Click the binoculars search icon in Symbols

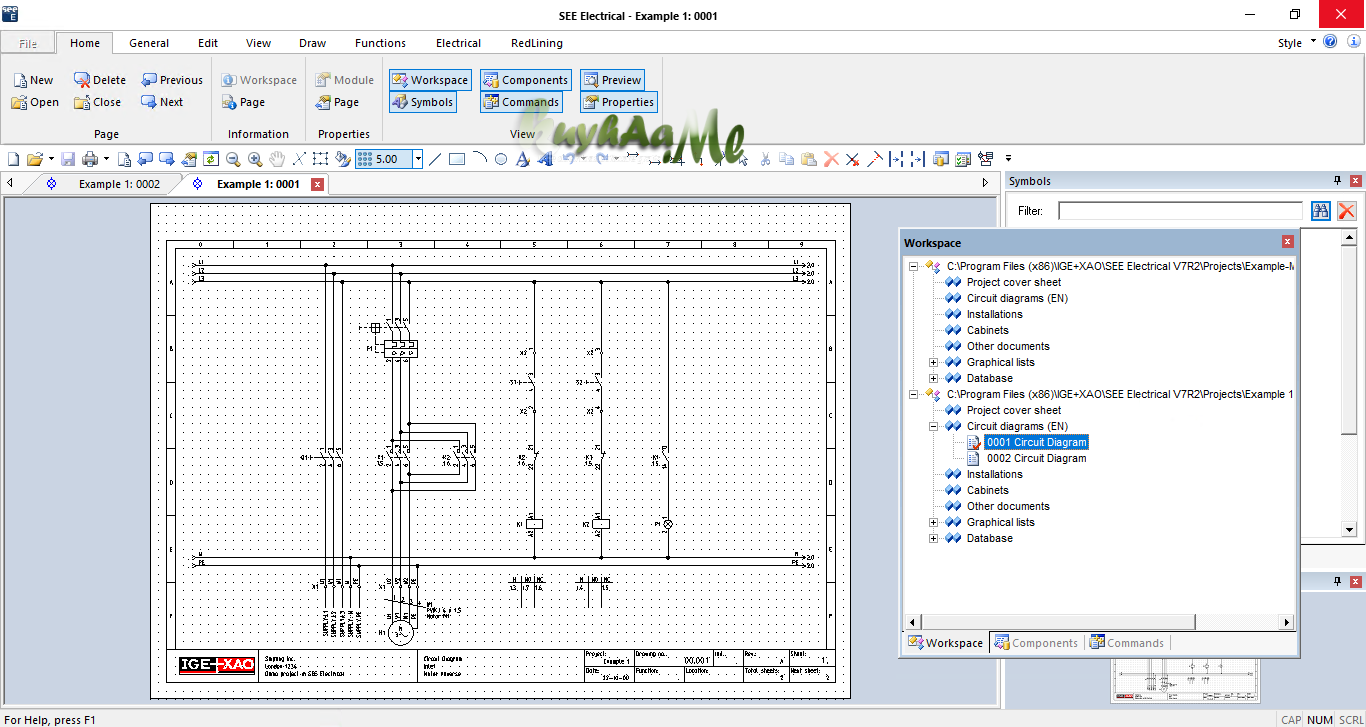pyautogui.click(x=1321, y=211)
